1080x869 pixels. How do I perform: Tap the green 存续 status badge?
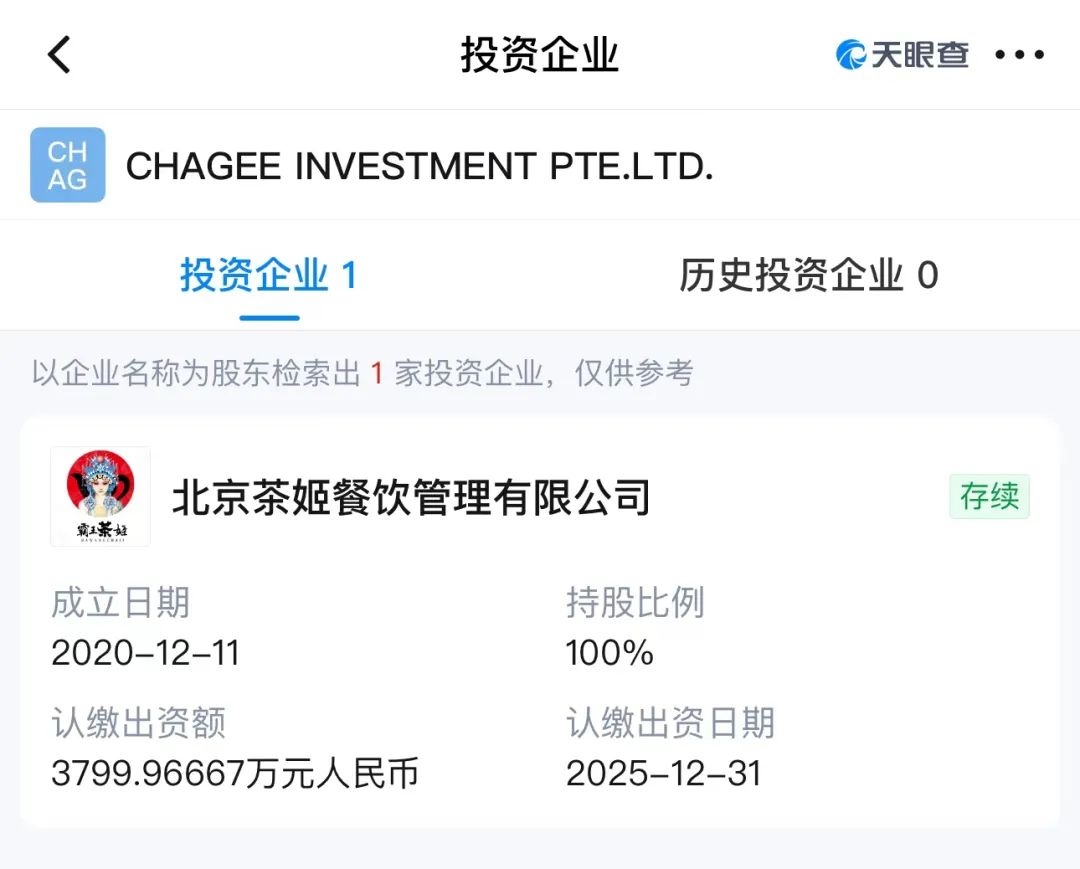pyautogui.click(x=989, y=497)
